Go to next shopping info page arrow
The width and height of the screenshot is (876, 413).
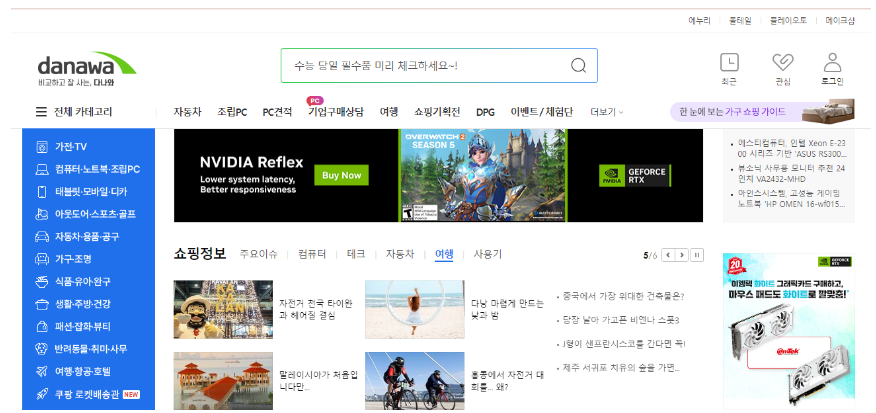pyautogui.click(x=682, y=255)
